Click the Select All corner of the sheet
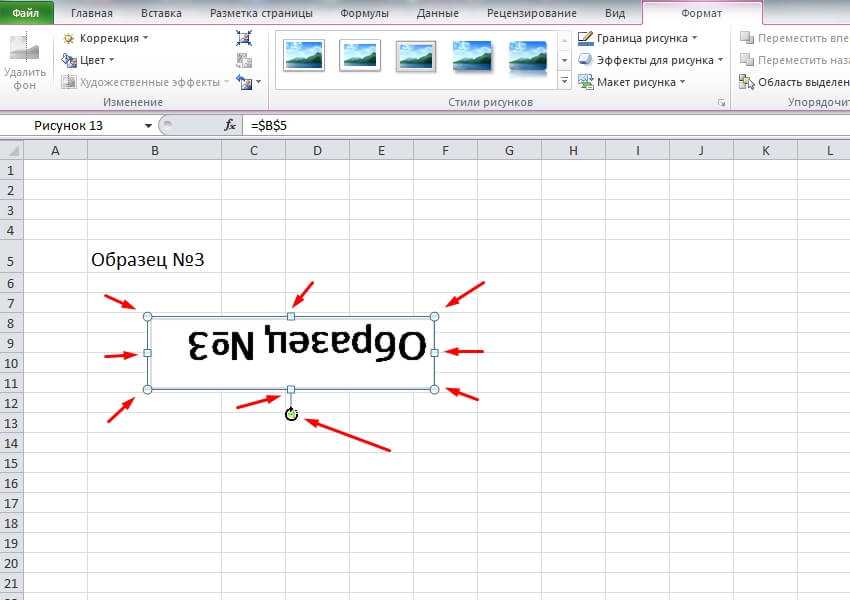Viewport: 850px width, 600px height. point(11,151)
